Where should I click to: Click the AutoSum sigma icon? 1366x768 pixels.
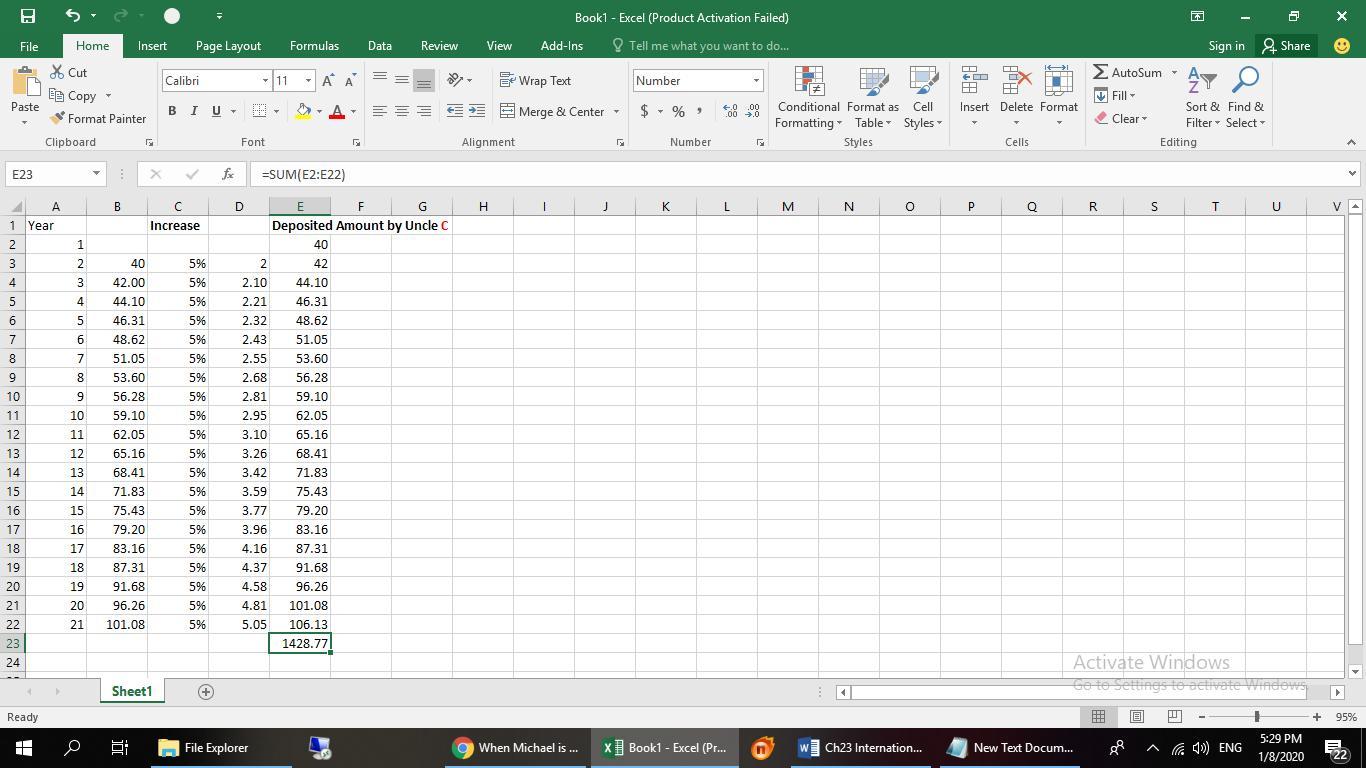click(x=1100, y=73)
